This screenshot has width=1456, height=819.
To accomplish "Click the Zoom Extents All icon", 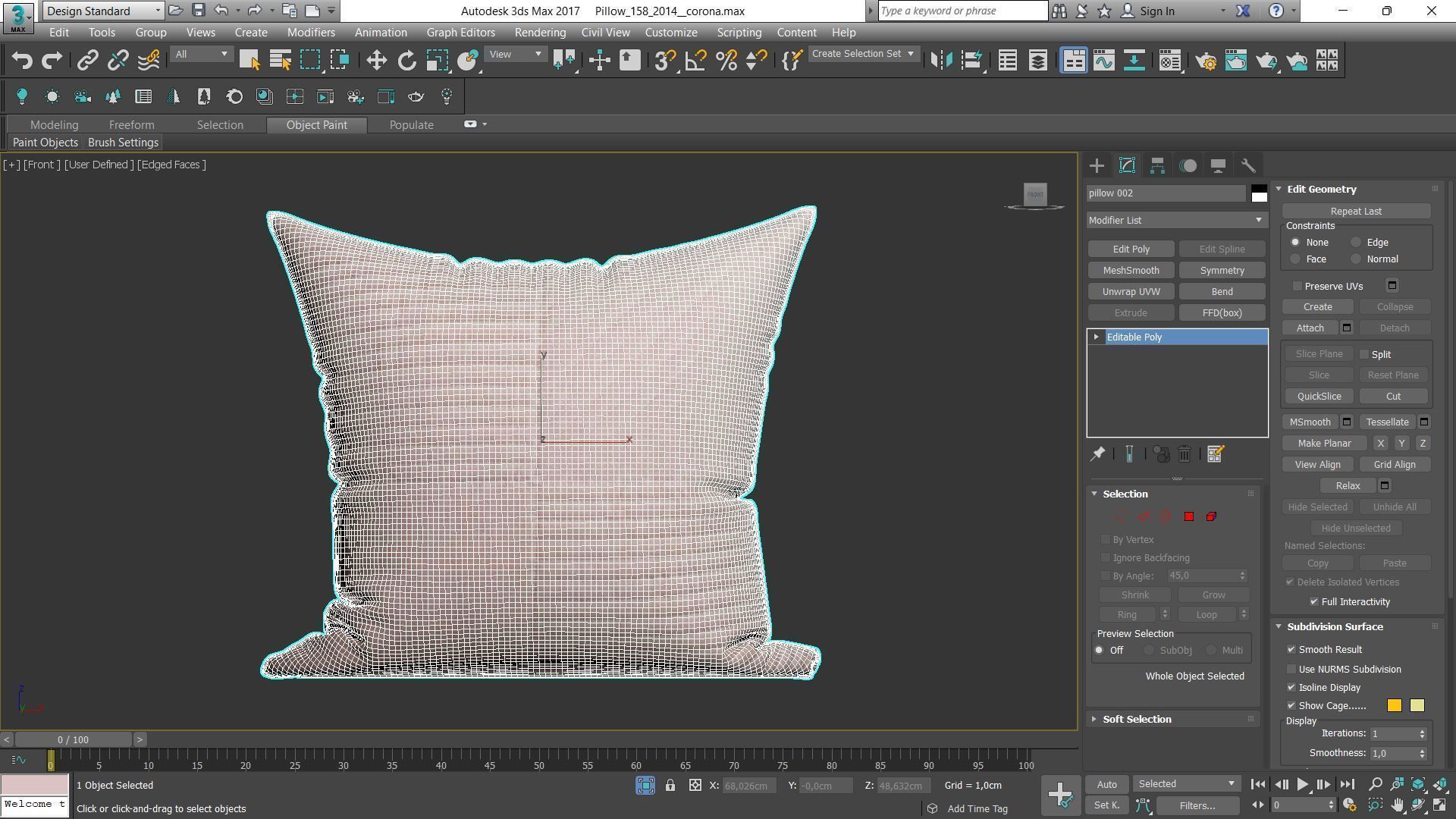I will pyautogui.click(x=1440, y=784).
